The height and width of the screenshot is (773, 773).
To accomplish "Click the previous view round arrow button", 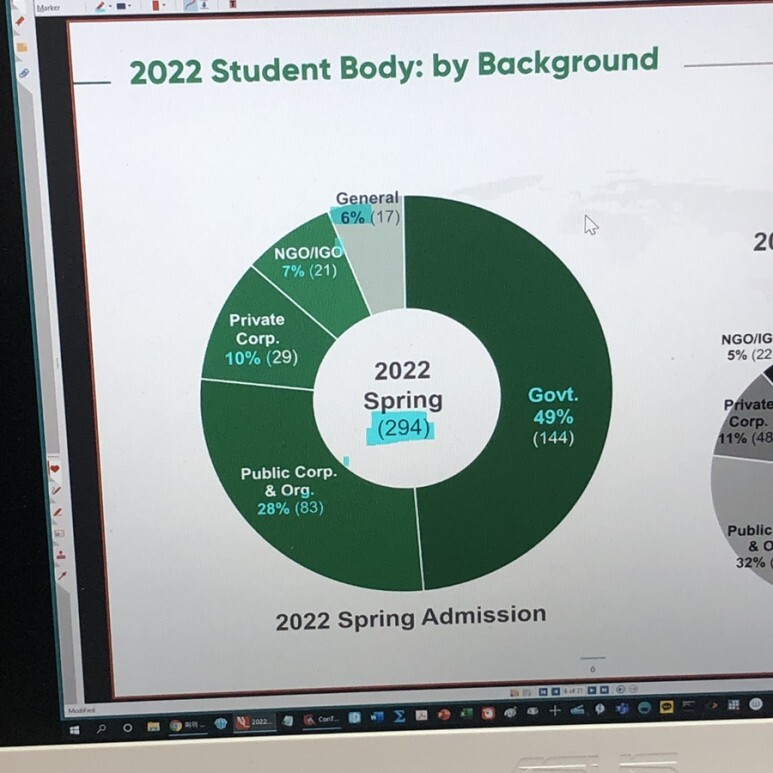I will pos(621,689).
